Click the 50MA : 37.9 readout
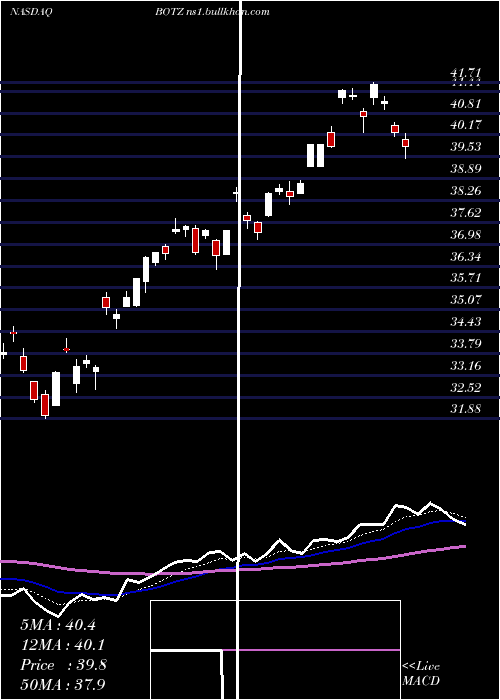Screen dimensions: 500x700 click(x=63, y=684)
